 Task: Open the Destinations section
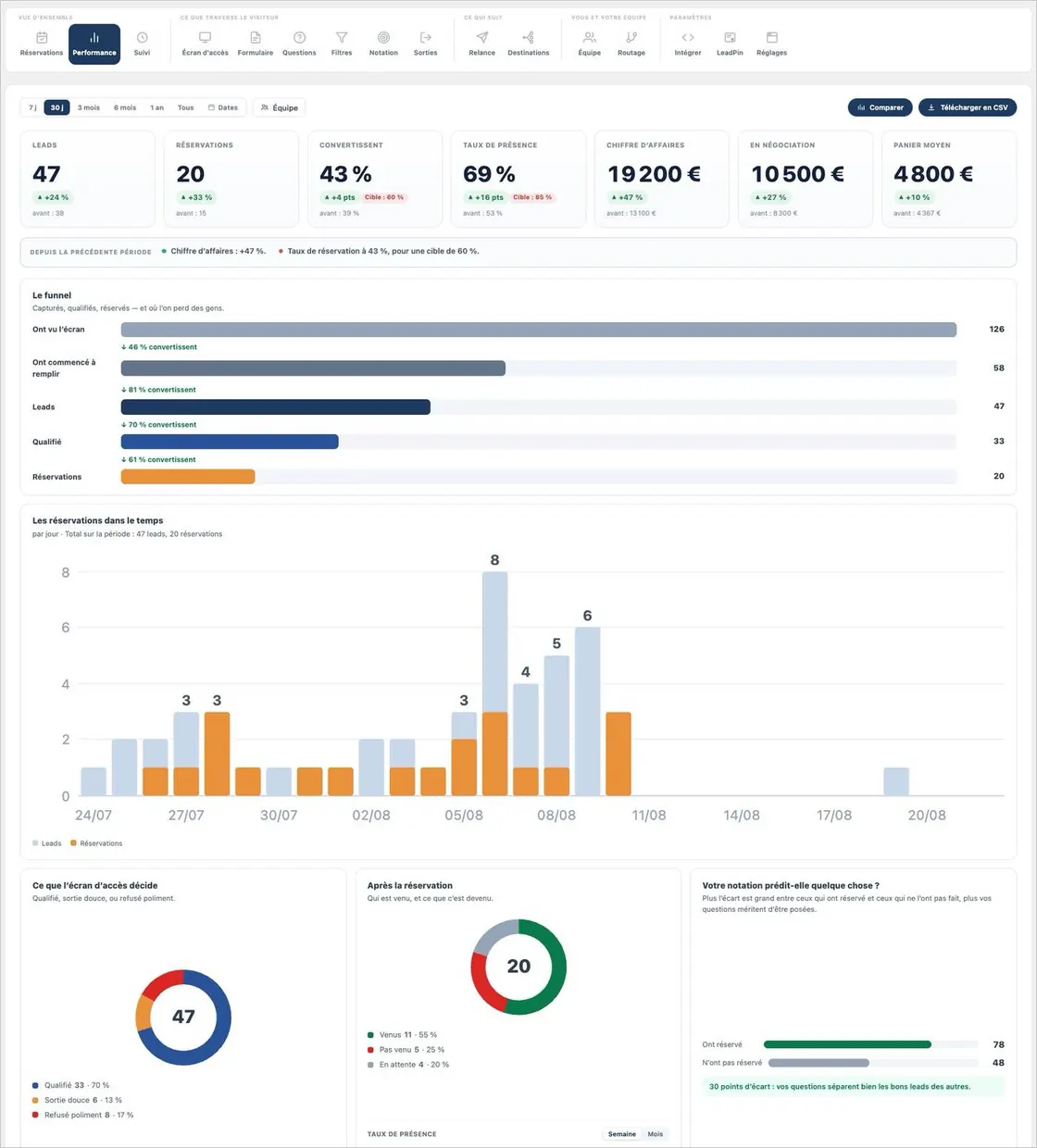529,44
